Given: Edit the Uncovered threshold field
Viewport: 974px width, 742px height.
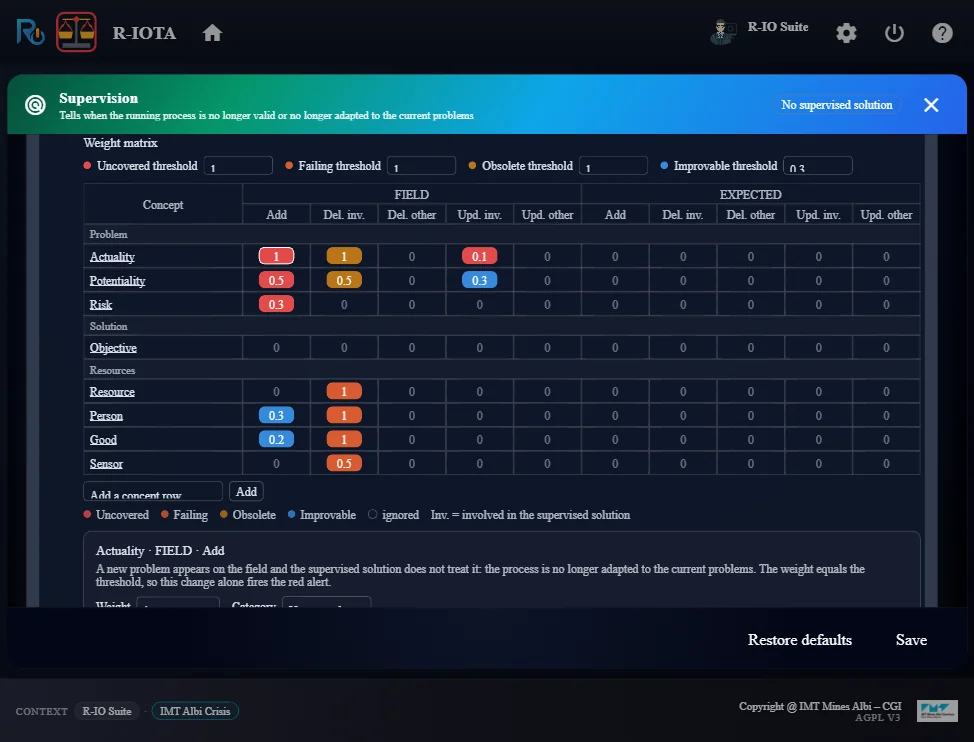Looking at the screenshot, I should coord(238,166).
